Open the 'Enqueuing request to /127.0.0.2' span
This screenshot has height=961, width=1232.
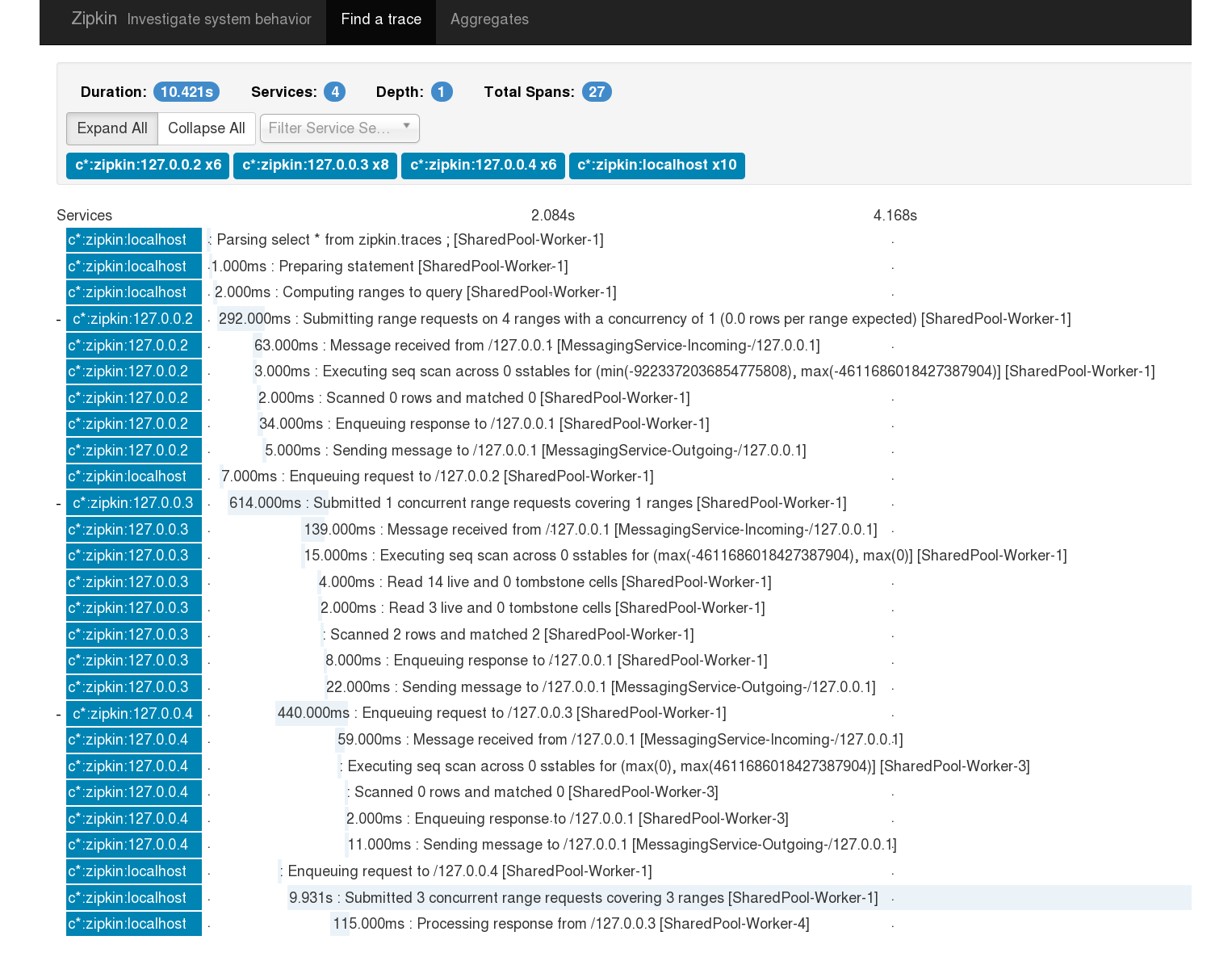pyautogui.click(x=438, y=476)
